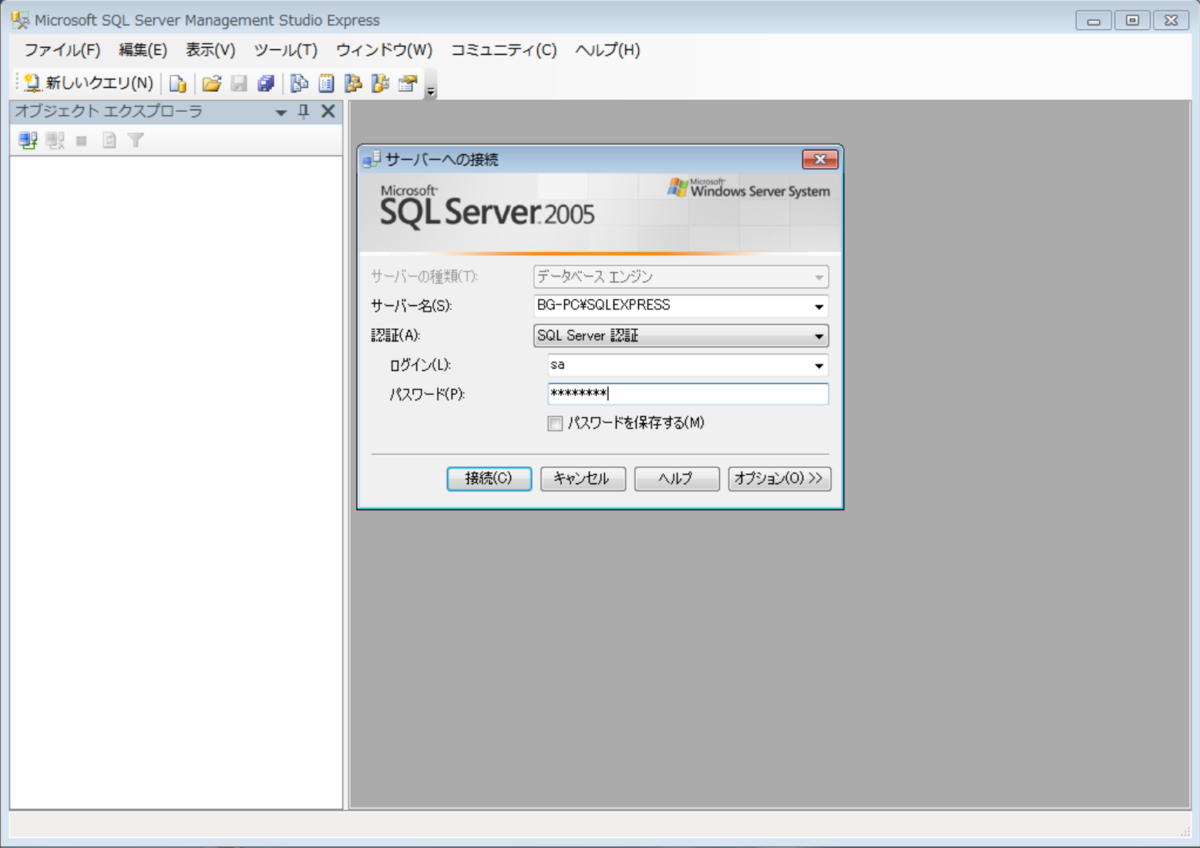Click the save floppy disk icon
This screenshot has height=848, width=1200.
(239, 84)
